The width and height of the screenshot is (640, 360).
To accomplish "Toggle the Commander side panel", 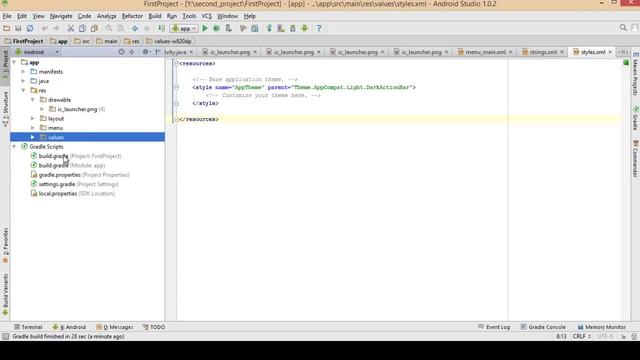I will pos(635,158).
